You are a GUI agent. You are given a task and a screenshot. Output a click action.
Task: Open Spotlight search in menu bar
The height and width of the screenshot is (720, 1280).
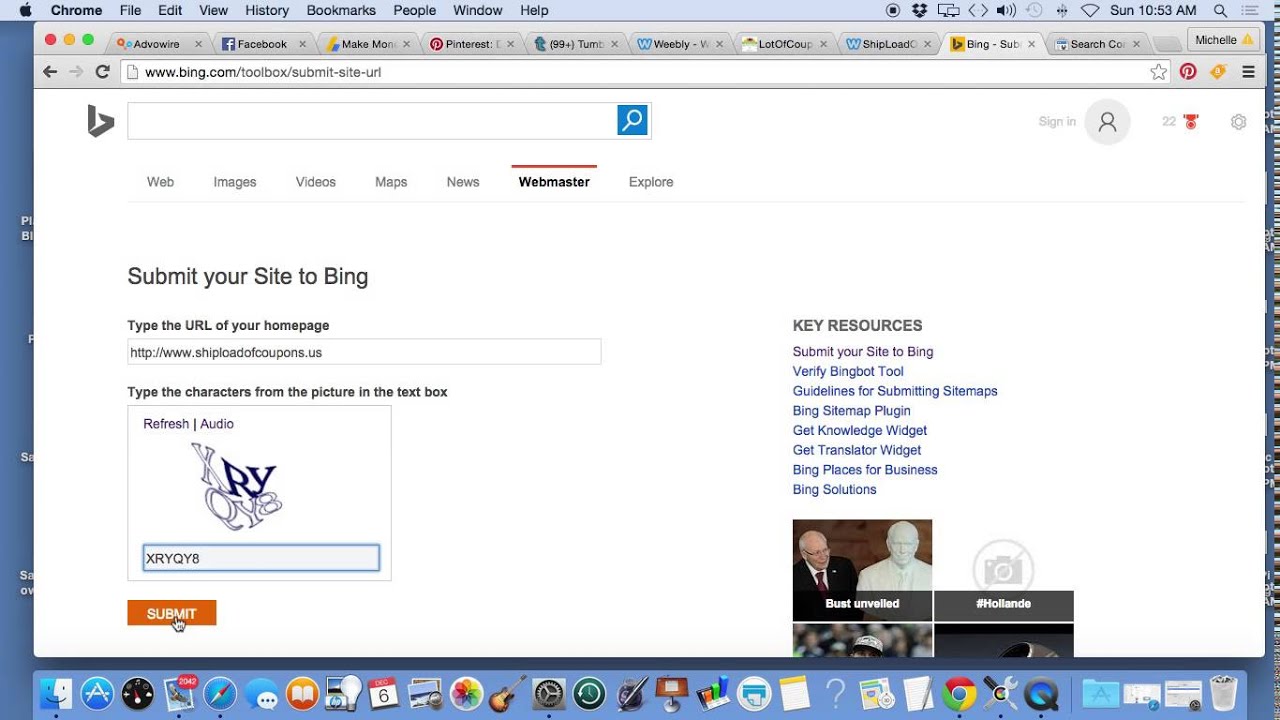click(x=1220, y=10)
